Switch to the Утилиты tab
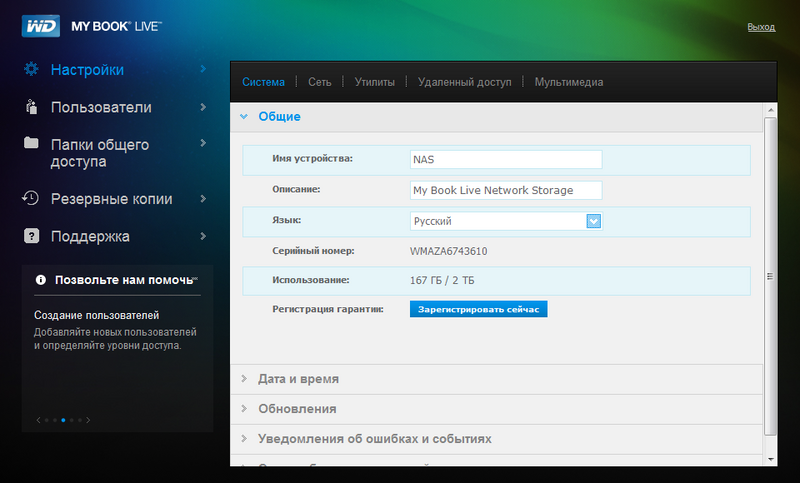This screenshot has height=483, width=800. click(x=374, y=82)
